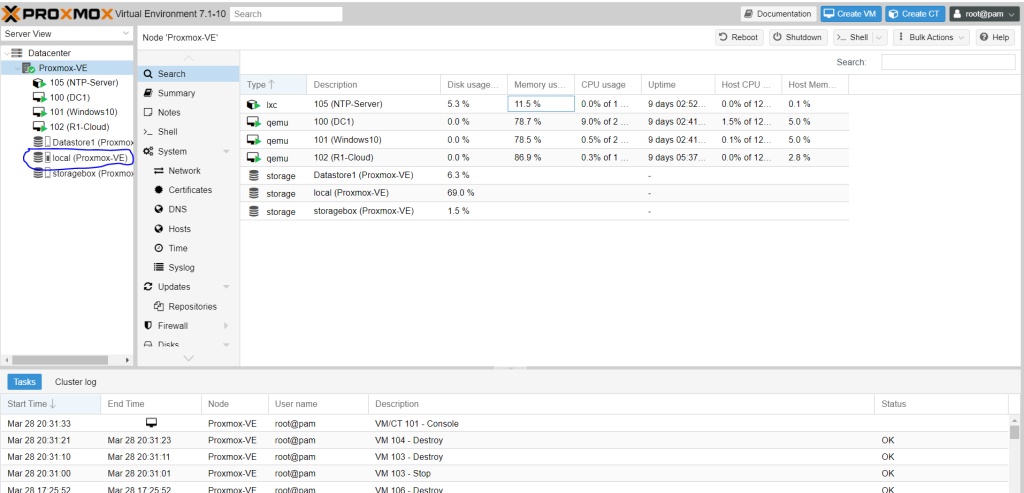Collapse the System menu section
This screenshot has width=1024, height=493.
[226, 152]
